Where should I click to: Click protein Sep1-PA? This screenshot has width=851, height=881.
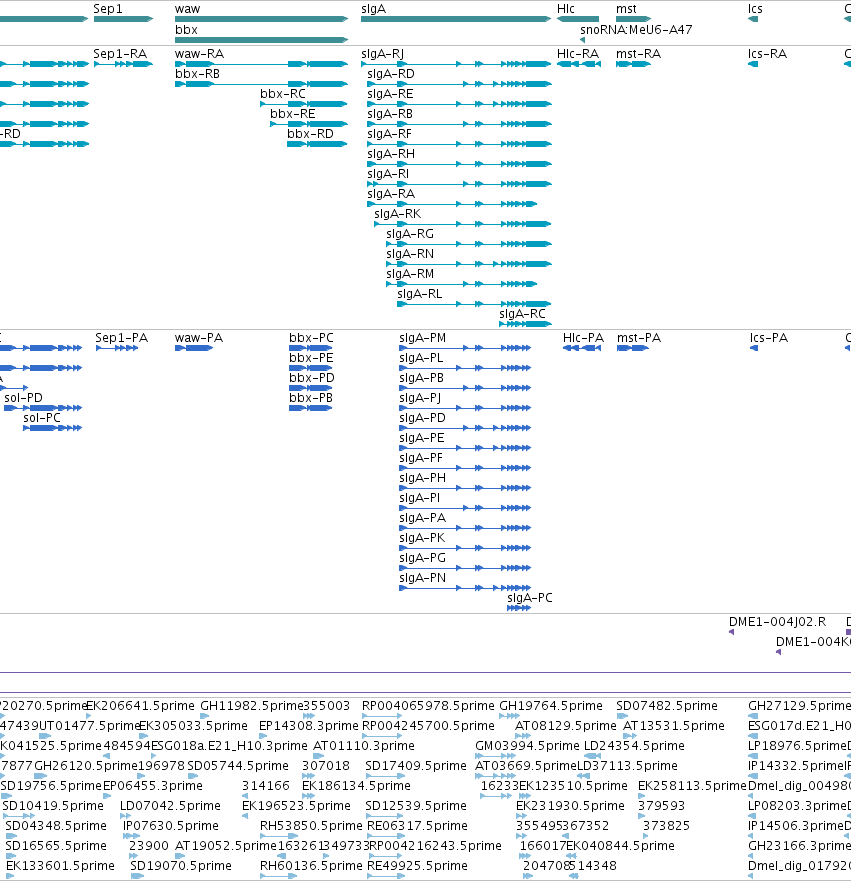point(117,348)
